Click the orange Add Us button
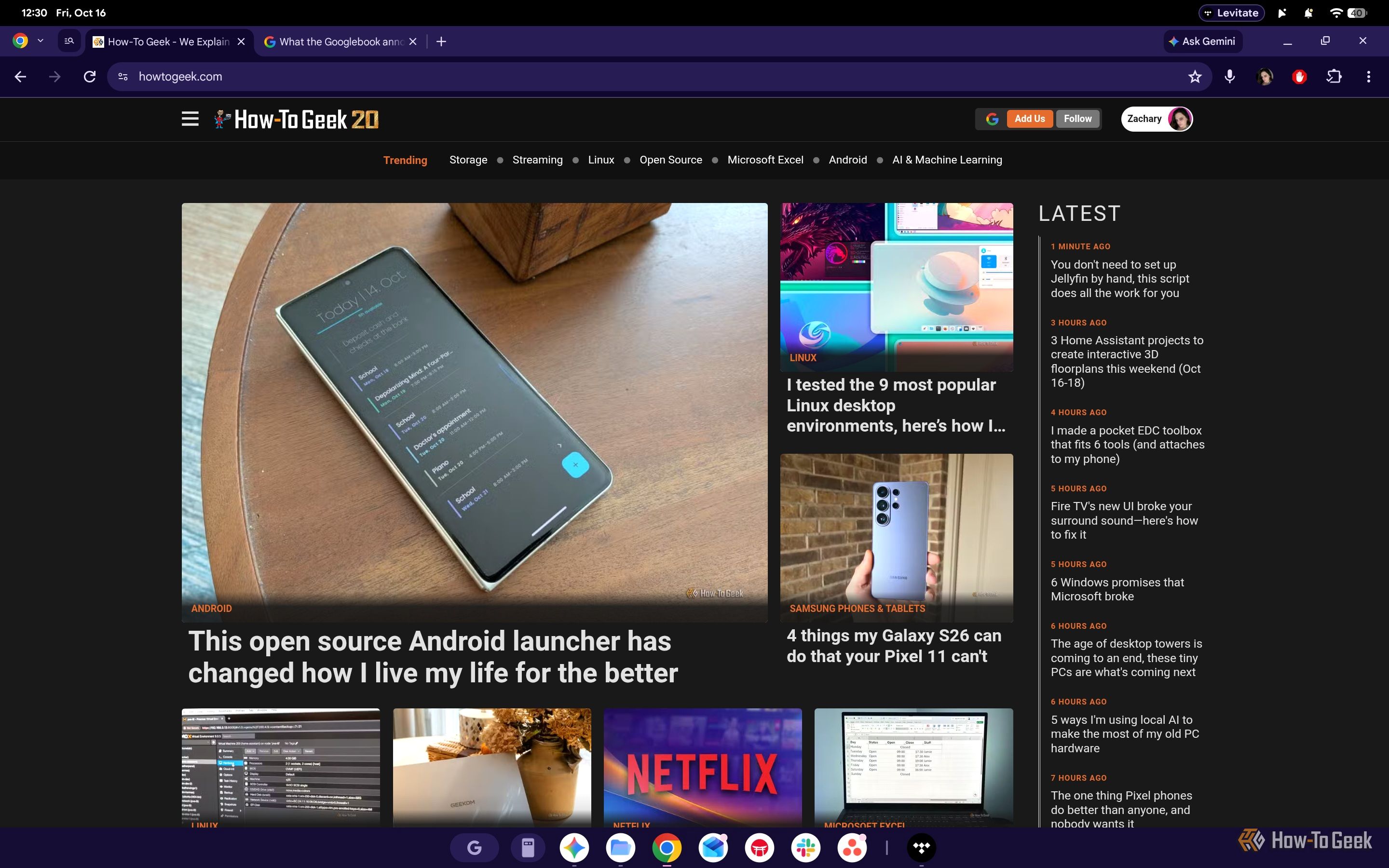Viewport: 1389px width, 868px height. tap(1030, 119)
